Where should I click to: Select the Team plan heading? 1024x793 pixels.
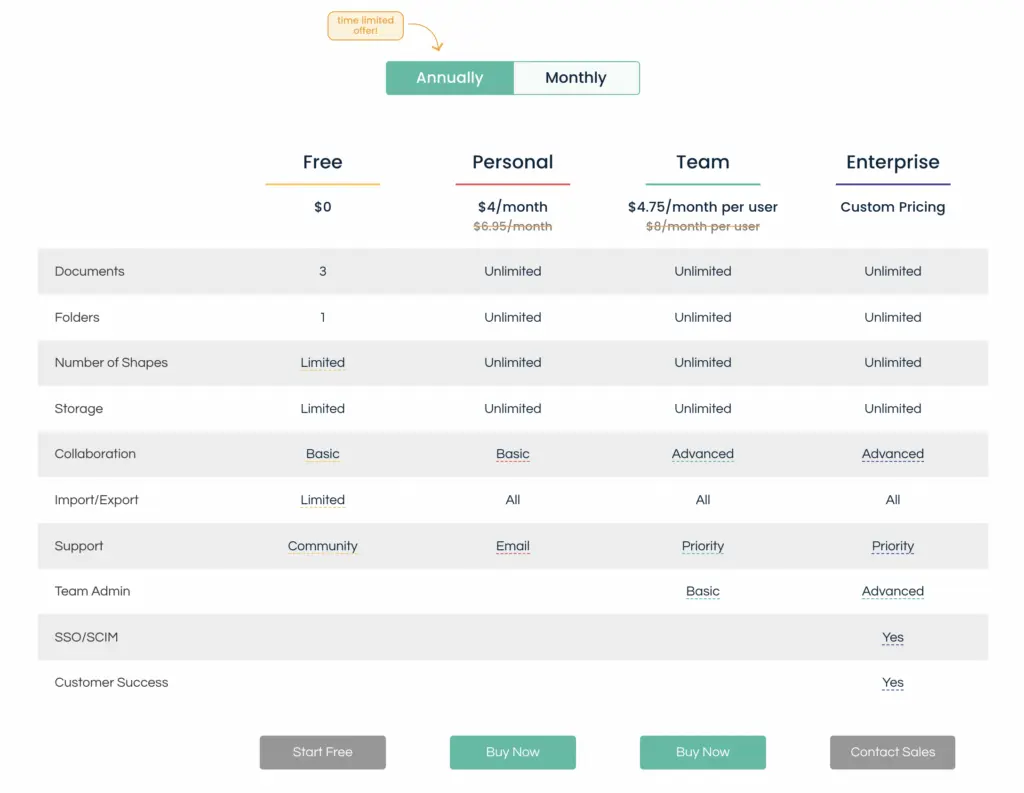pyautogui.click(x=703, y=162)
